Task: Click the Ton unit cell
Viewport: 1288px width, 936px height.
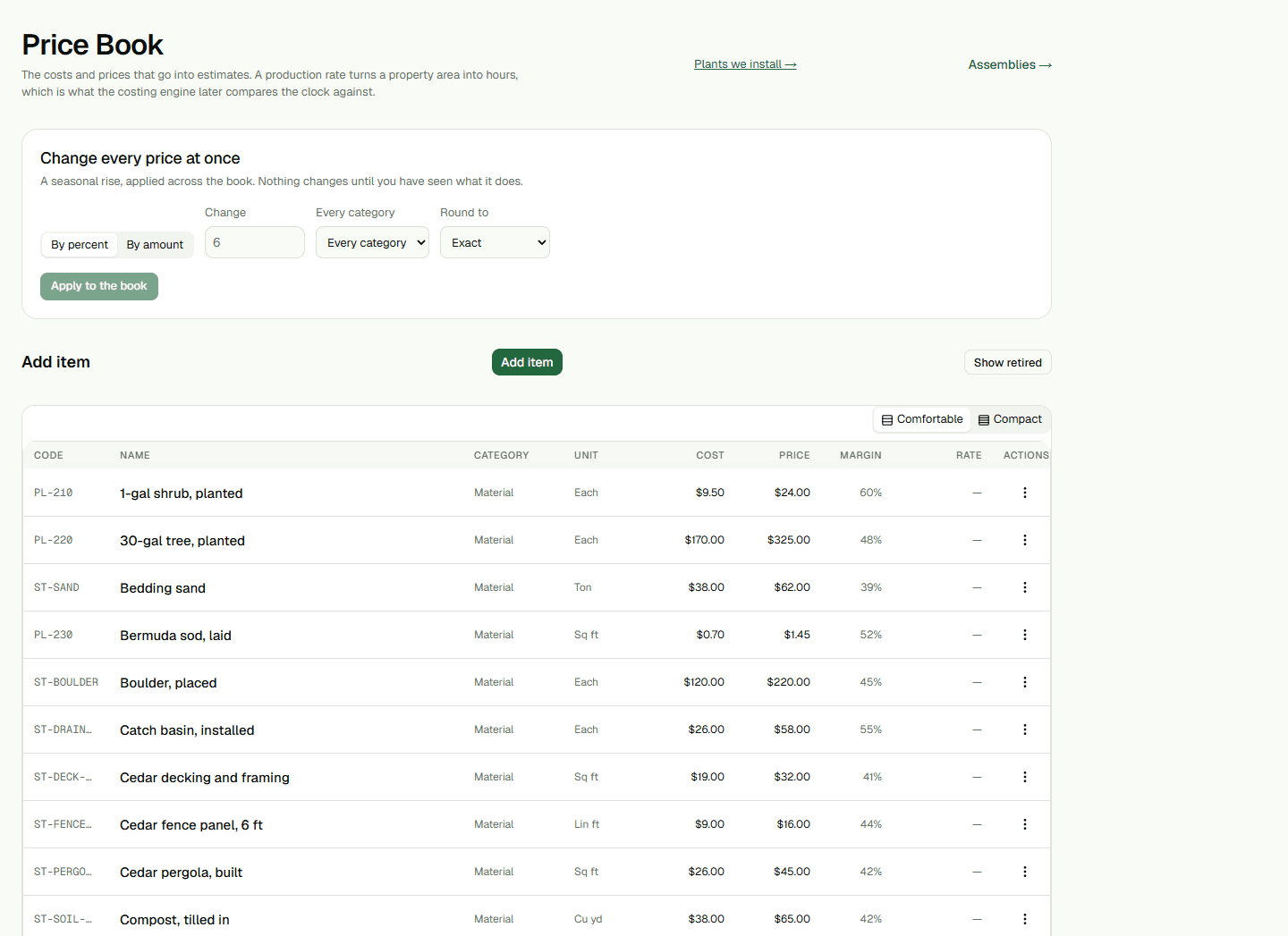Action: (x=583, y=587)
